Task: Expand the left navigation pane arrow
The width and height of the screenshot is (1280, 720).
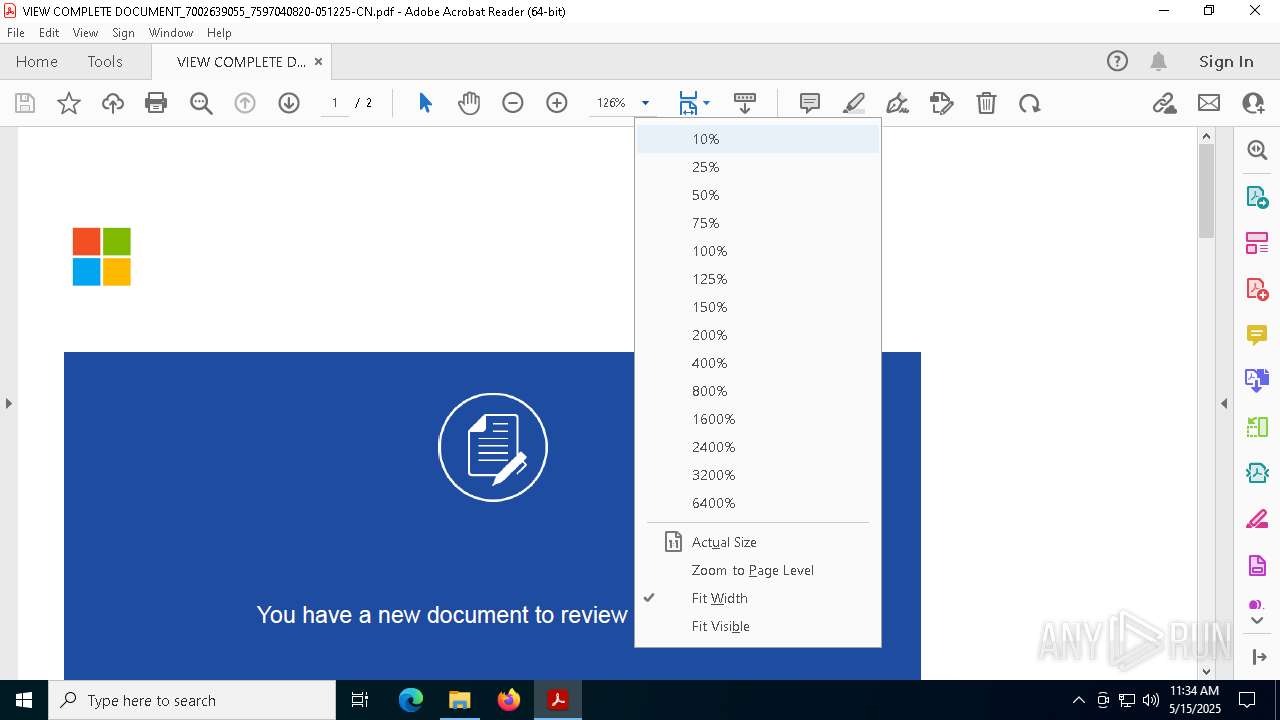Action: pos(9,403)
